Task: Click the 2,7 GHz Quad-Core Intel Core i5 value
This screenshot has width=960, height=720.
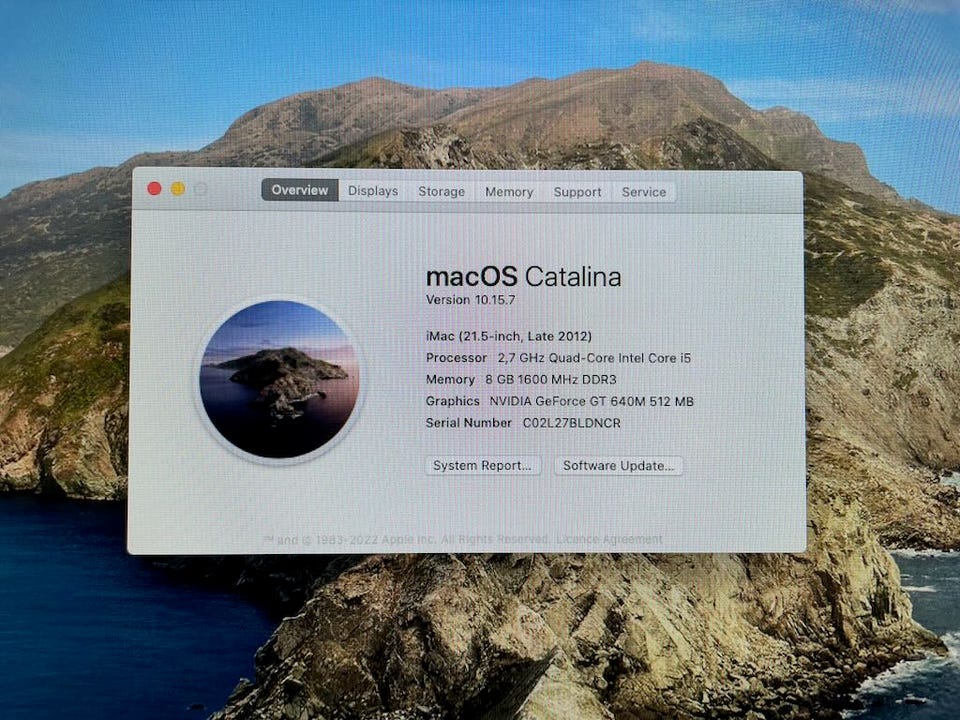Action: tap(594, 358)
